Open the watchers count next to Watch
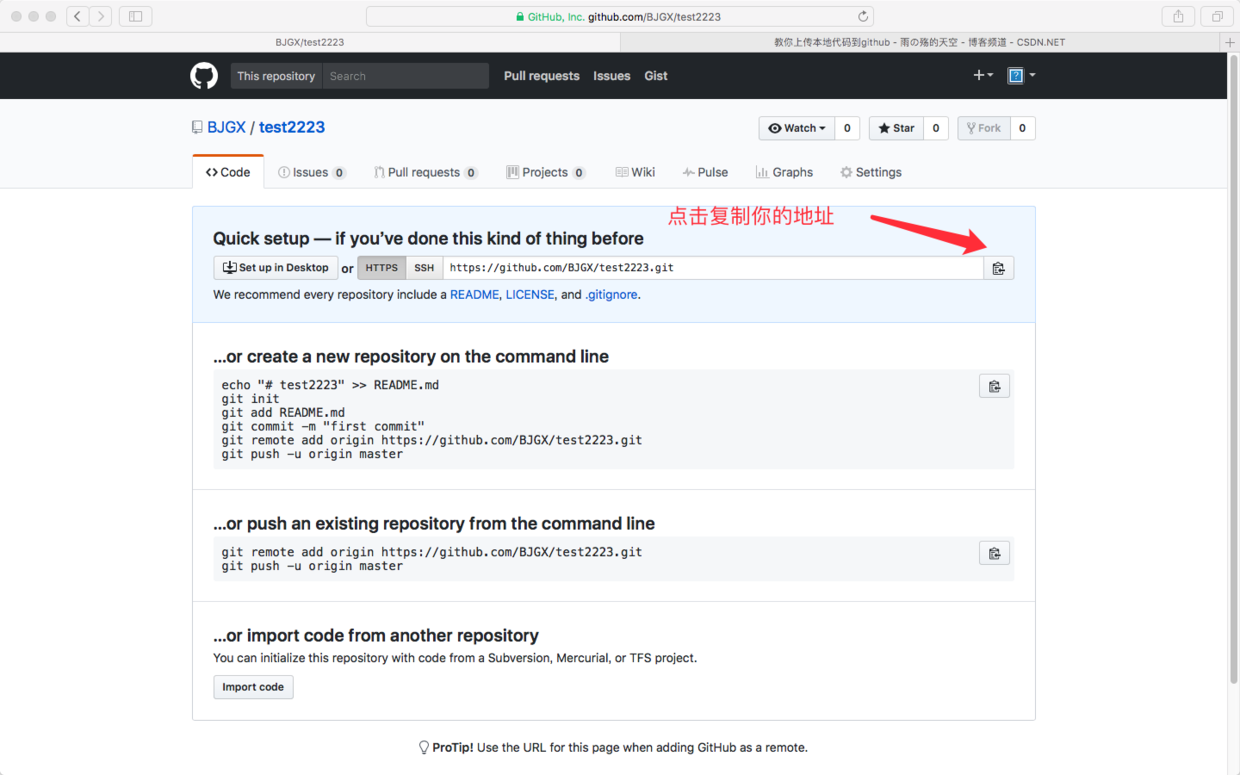The width and height of the screenshot is (1240, 775). 847,128
